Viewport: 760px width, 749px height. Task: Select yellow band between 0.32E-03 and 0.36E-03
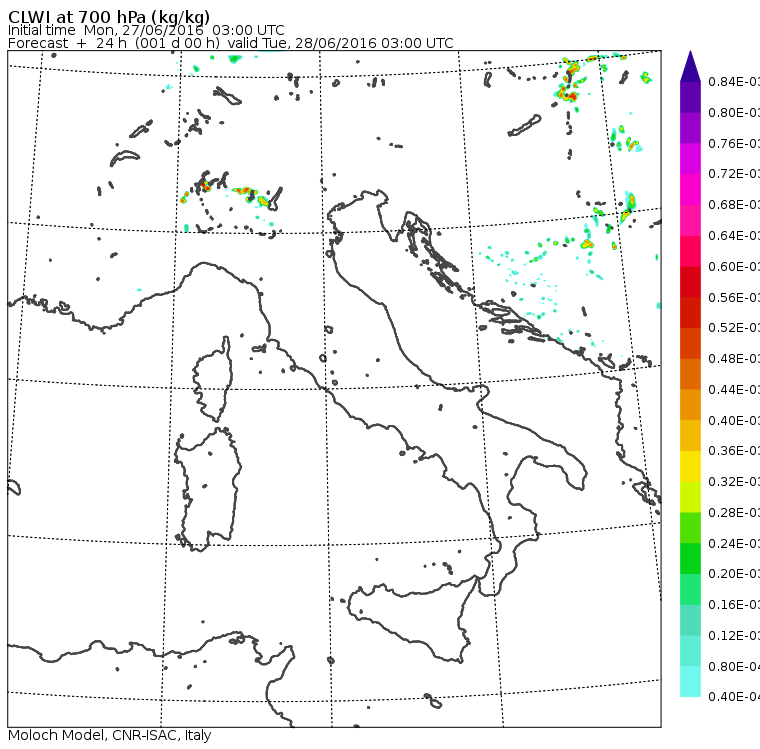tap(690, 466)
